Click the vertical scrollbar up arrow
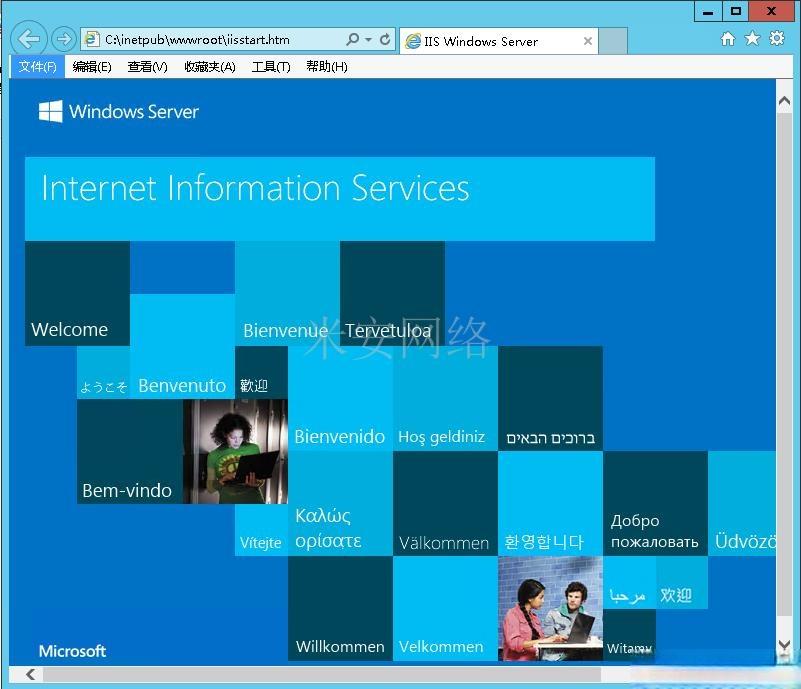 (x=784, y=101)
